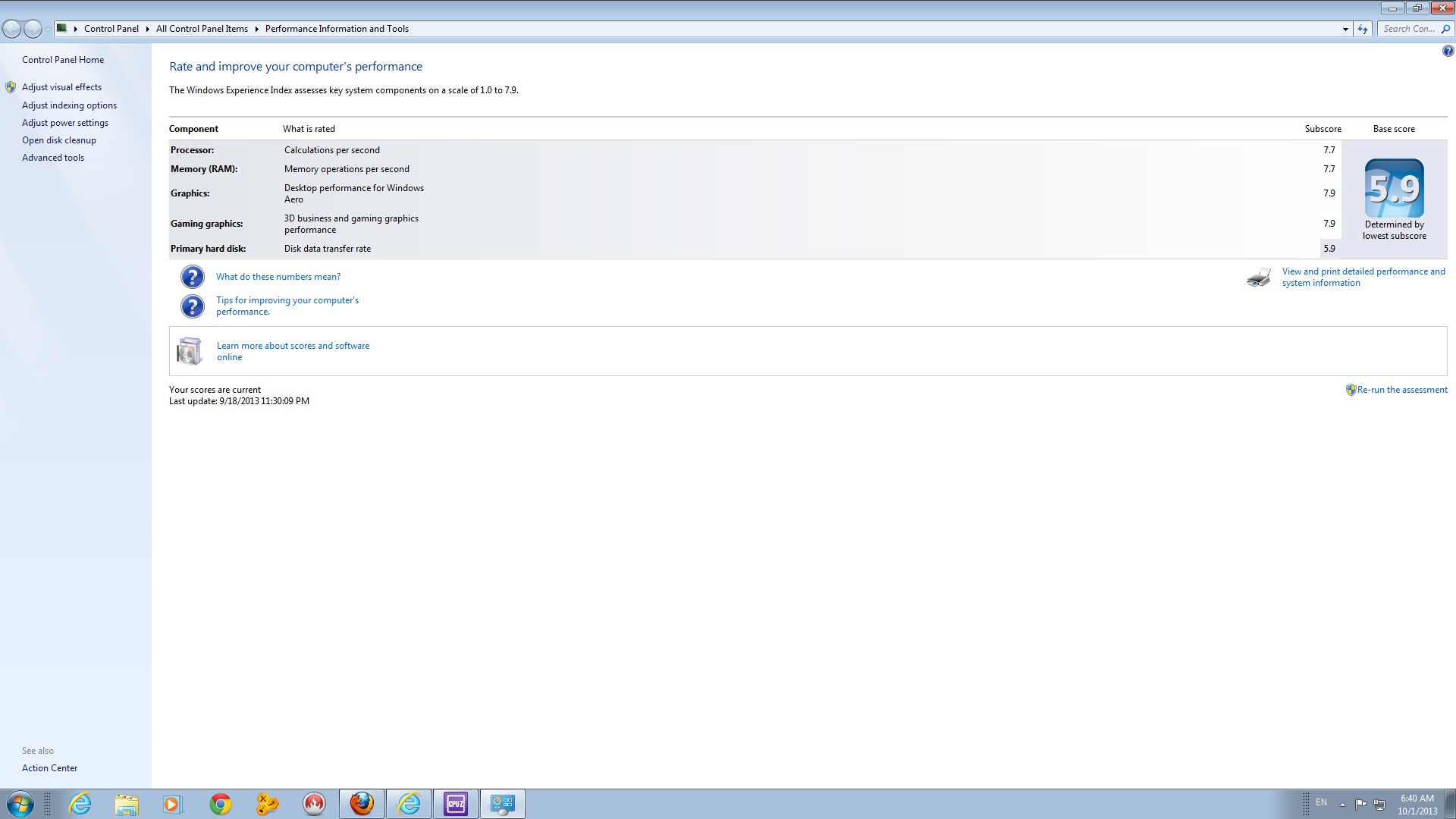The height and width of the screenshot is (819, 1456).
Task: Open Adjust power settings
Action: coord(66,122)
